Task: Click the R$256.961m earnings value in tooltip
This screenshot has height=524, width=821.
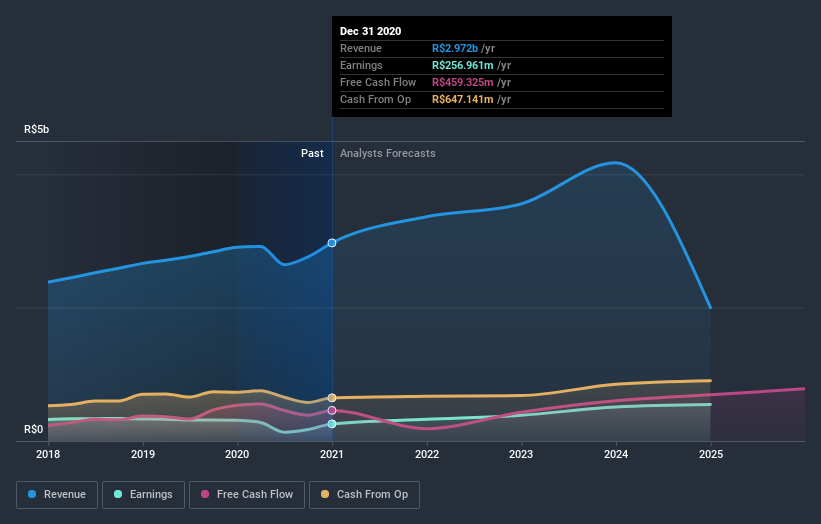Action: [x=462, y=65]
